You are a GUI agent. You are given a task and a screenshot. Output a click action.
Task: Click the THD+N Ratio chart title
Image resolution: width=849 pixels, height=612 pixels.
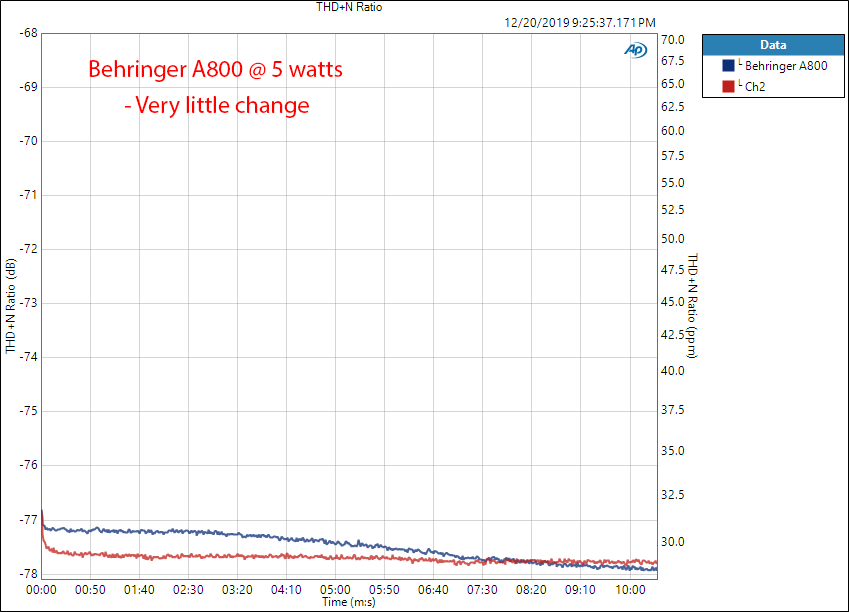coord(349,7)
